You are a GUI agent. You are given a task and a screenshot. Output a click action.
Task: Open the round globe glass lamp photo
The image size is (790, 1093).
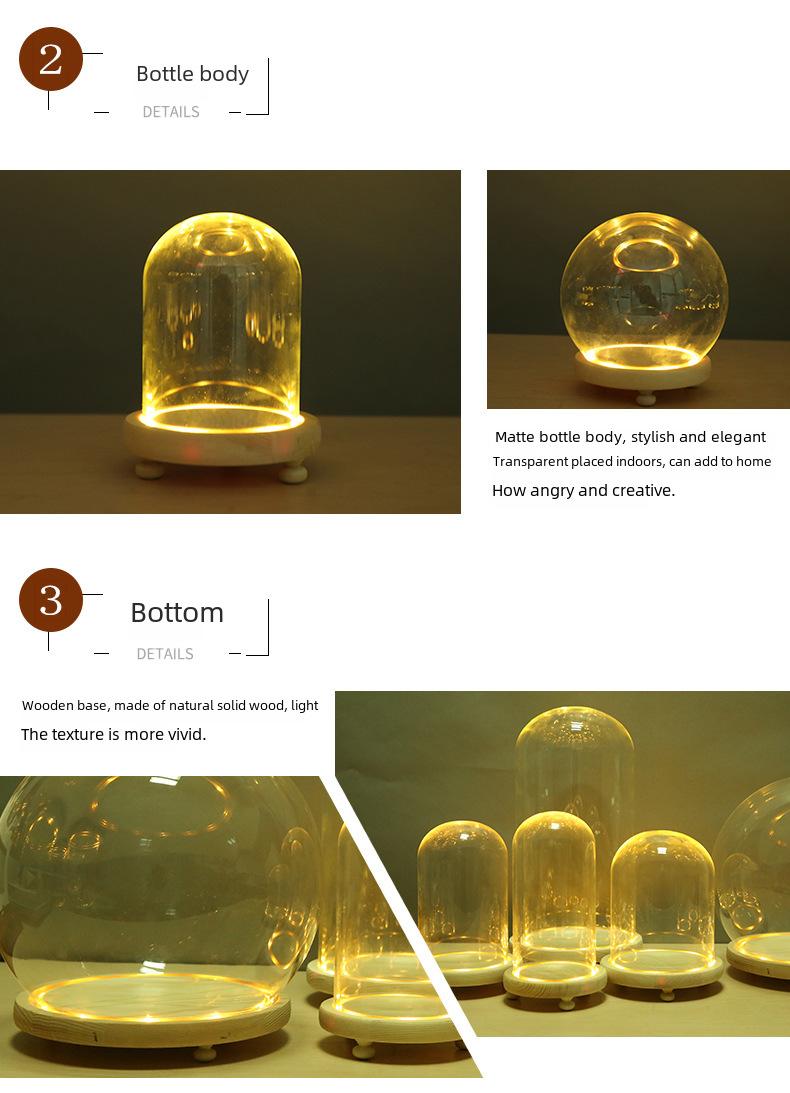(638, 289)
